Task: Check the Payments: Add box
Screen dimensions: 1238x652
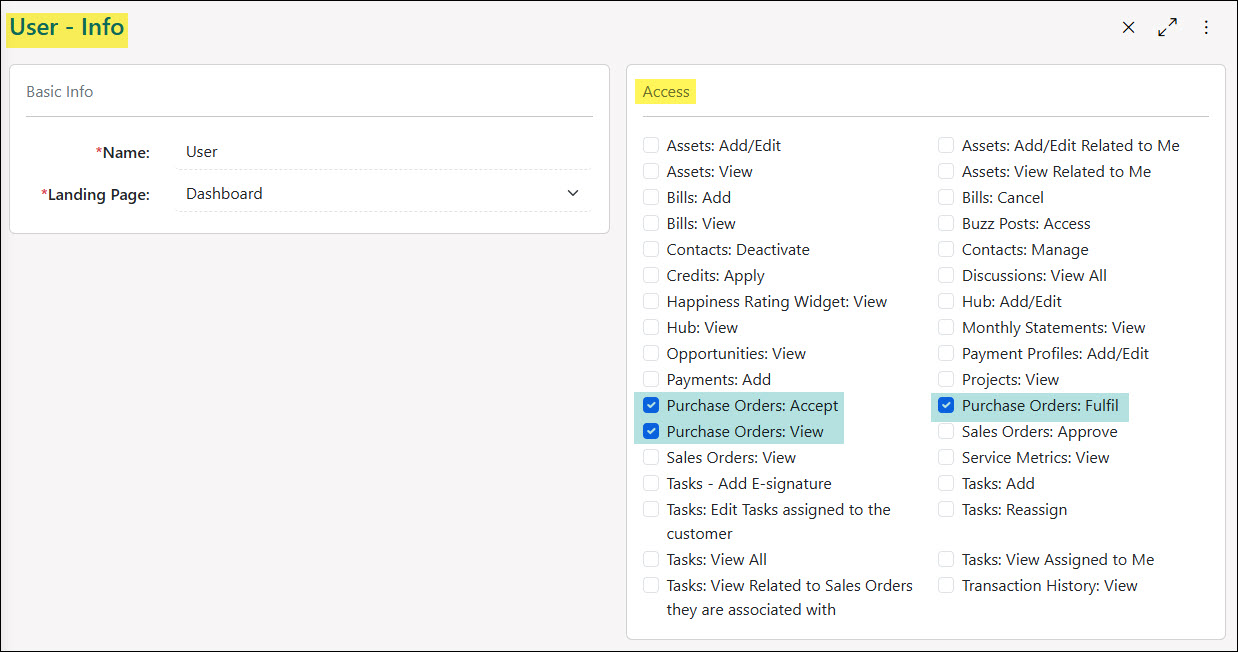Action: coord(651,379)
